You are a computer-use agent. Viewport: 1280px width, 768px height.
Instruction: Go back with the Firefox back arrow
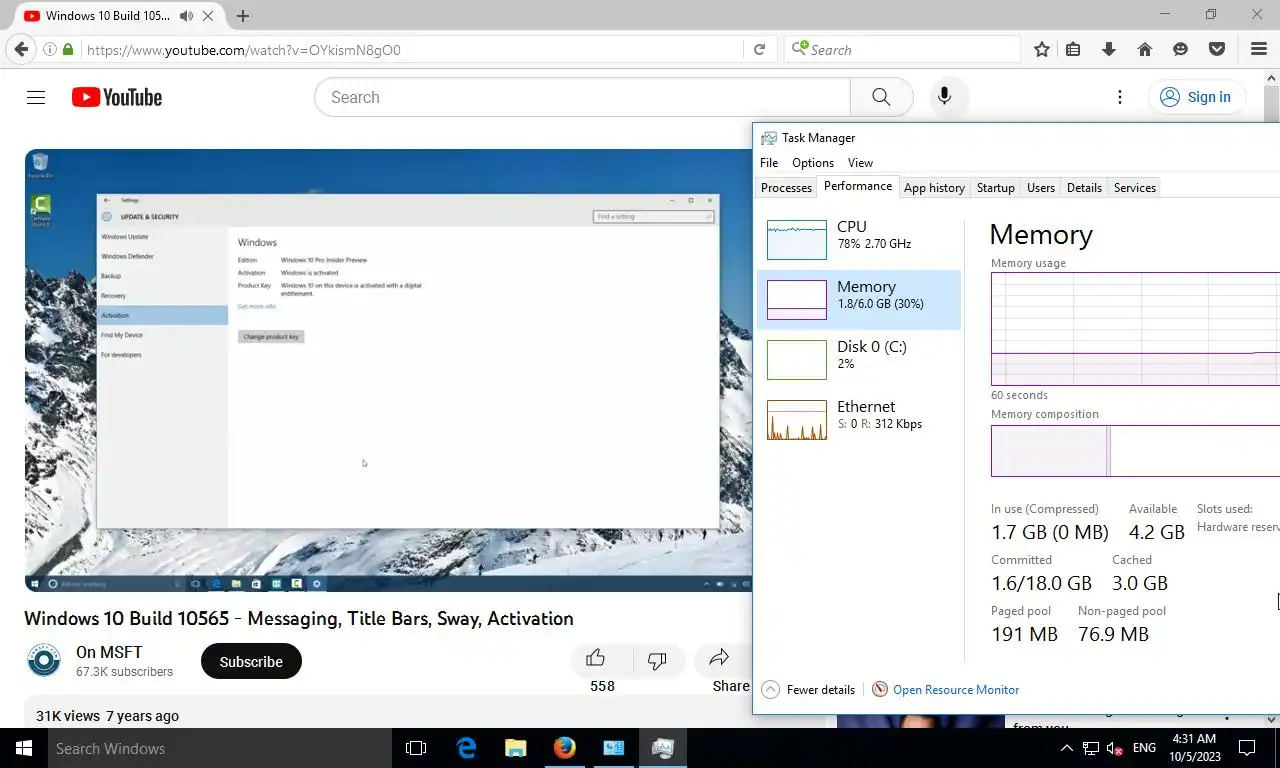(21, 50)
